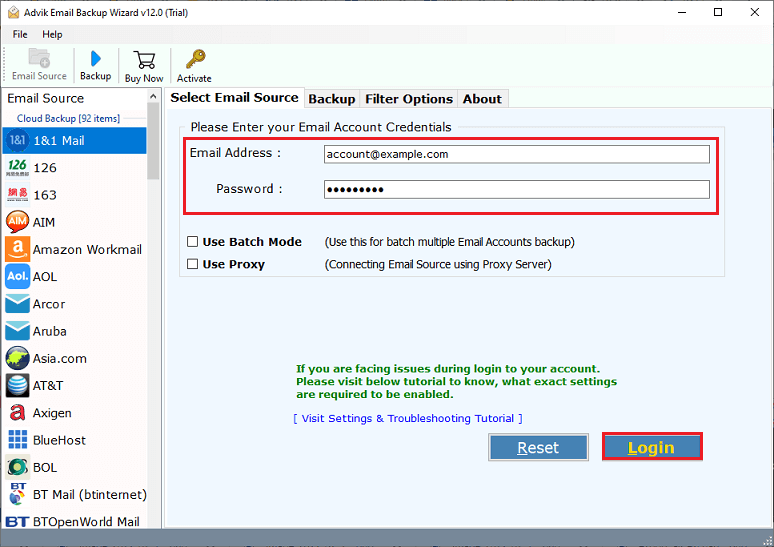Image resolution: width=774 pixels, height=547 pixels.
Task: Select the BlueHost grid icon
Action: pyautogui.click(x=17, y=440)
